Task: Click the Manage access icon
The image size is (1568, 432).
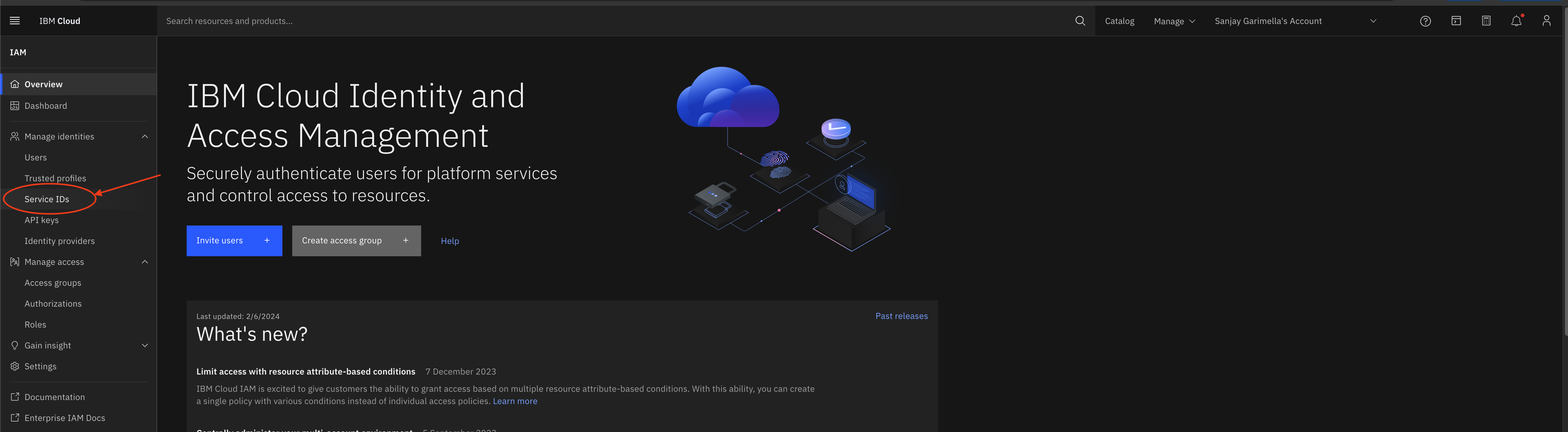Action: tap(15, 262)
